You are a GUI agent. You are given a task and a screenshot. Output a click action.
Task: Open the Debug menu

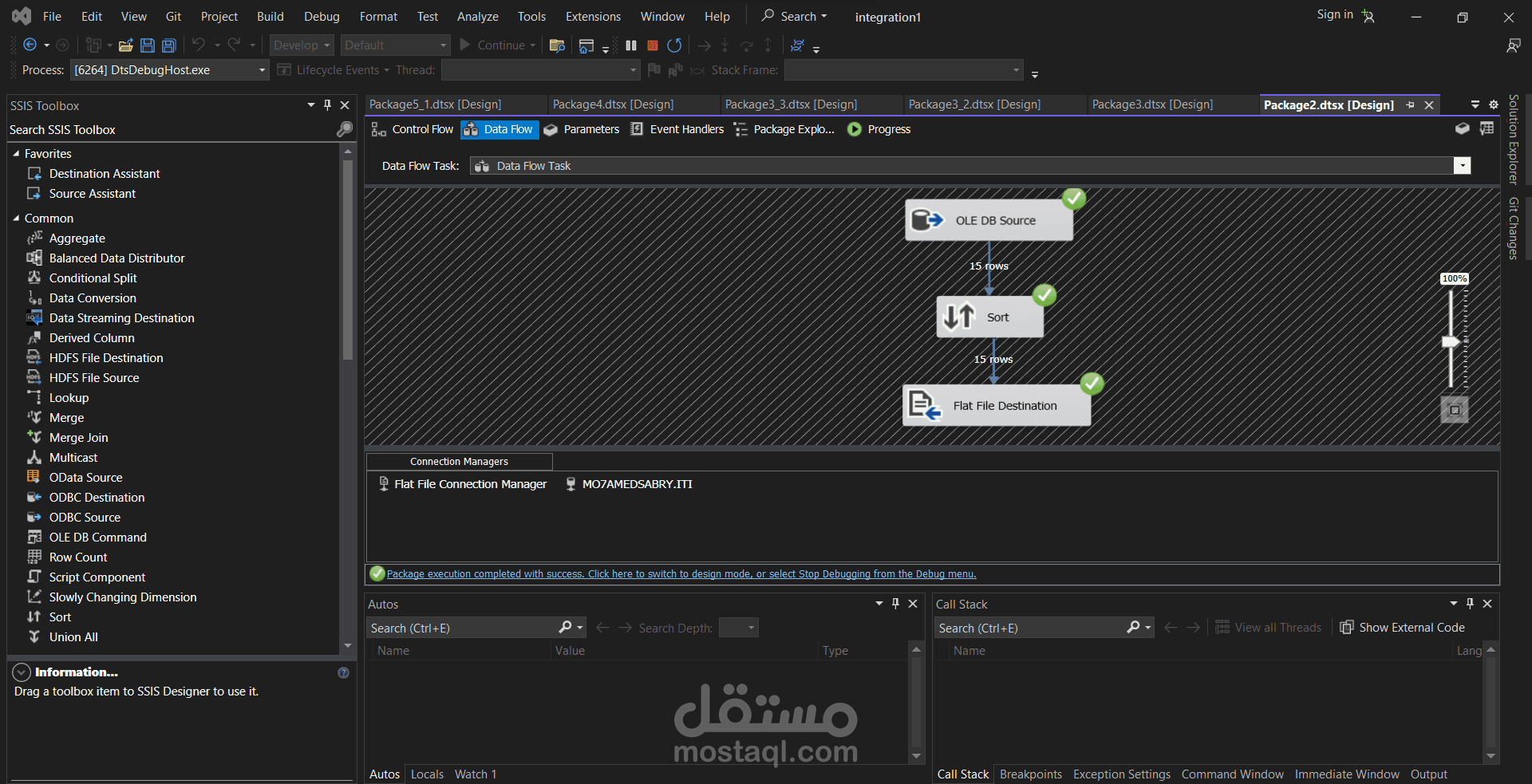pyautogui.click(x=322, y=17)
